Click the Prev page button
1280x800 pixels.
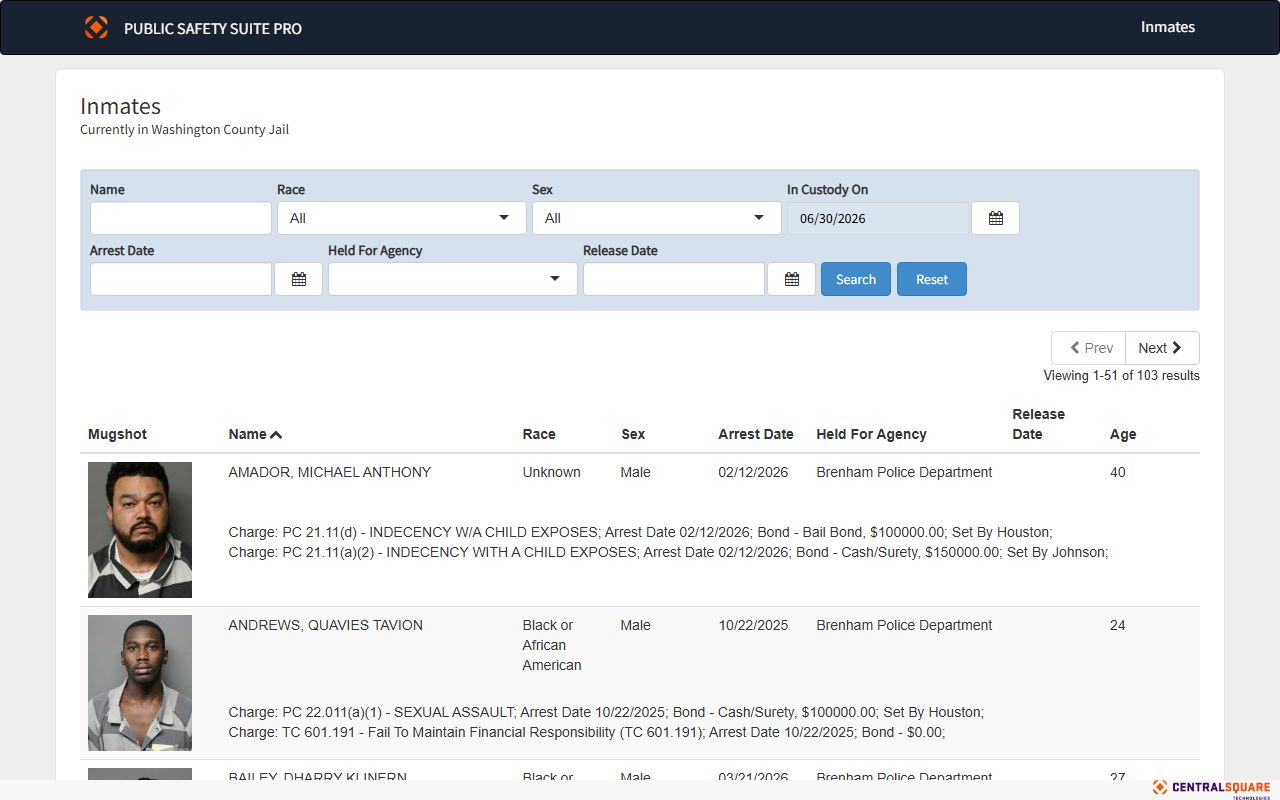(x=1089, y=348)
